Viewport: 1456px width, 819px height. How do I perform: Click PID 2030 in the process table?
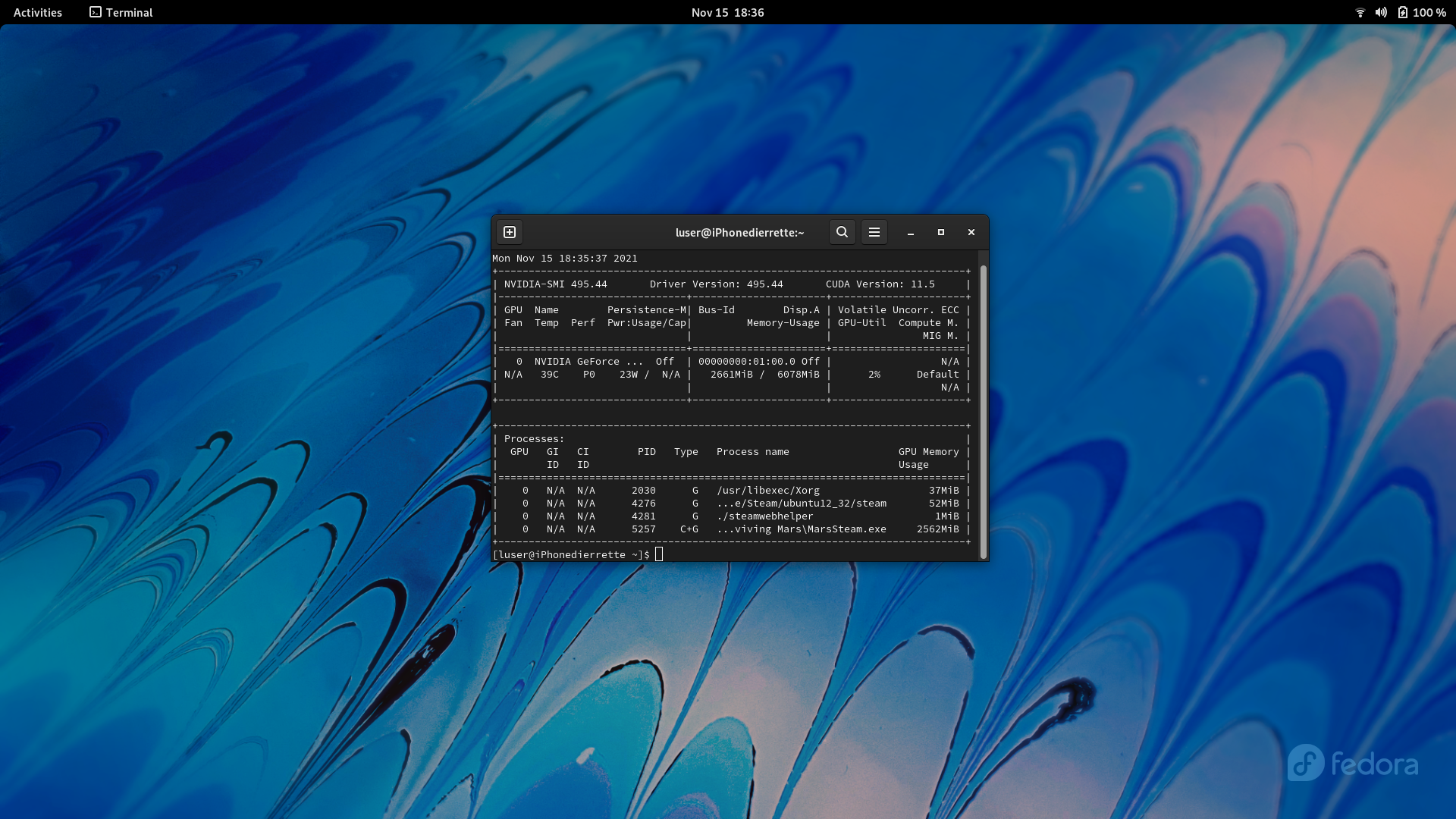[x=644, y=491]
